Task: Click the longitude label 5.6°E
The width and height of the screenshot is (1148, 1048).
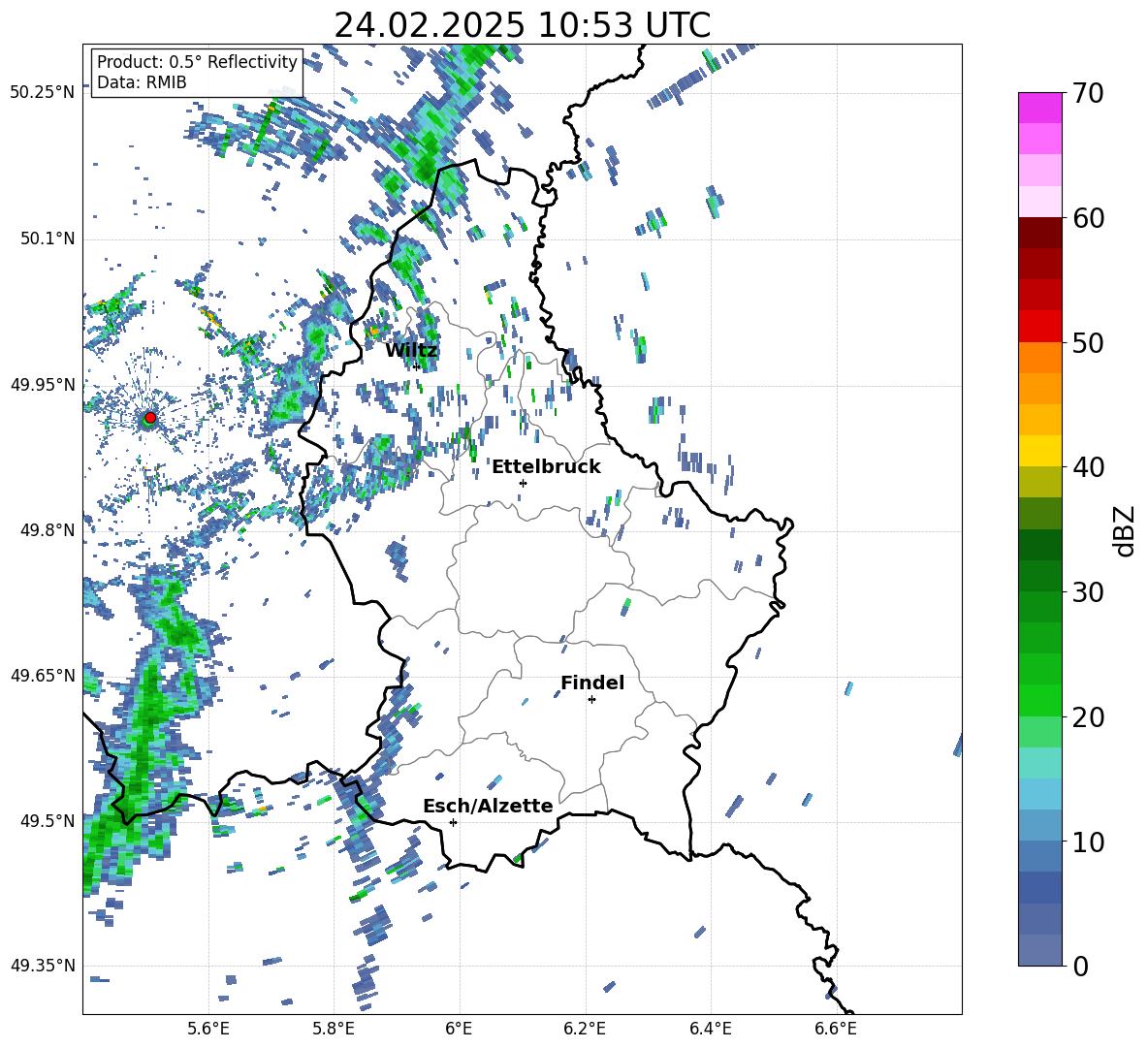Action: coord(208,1030)
